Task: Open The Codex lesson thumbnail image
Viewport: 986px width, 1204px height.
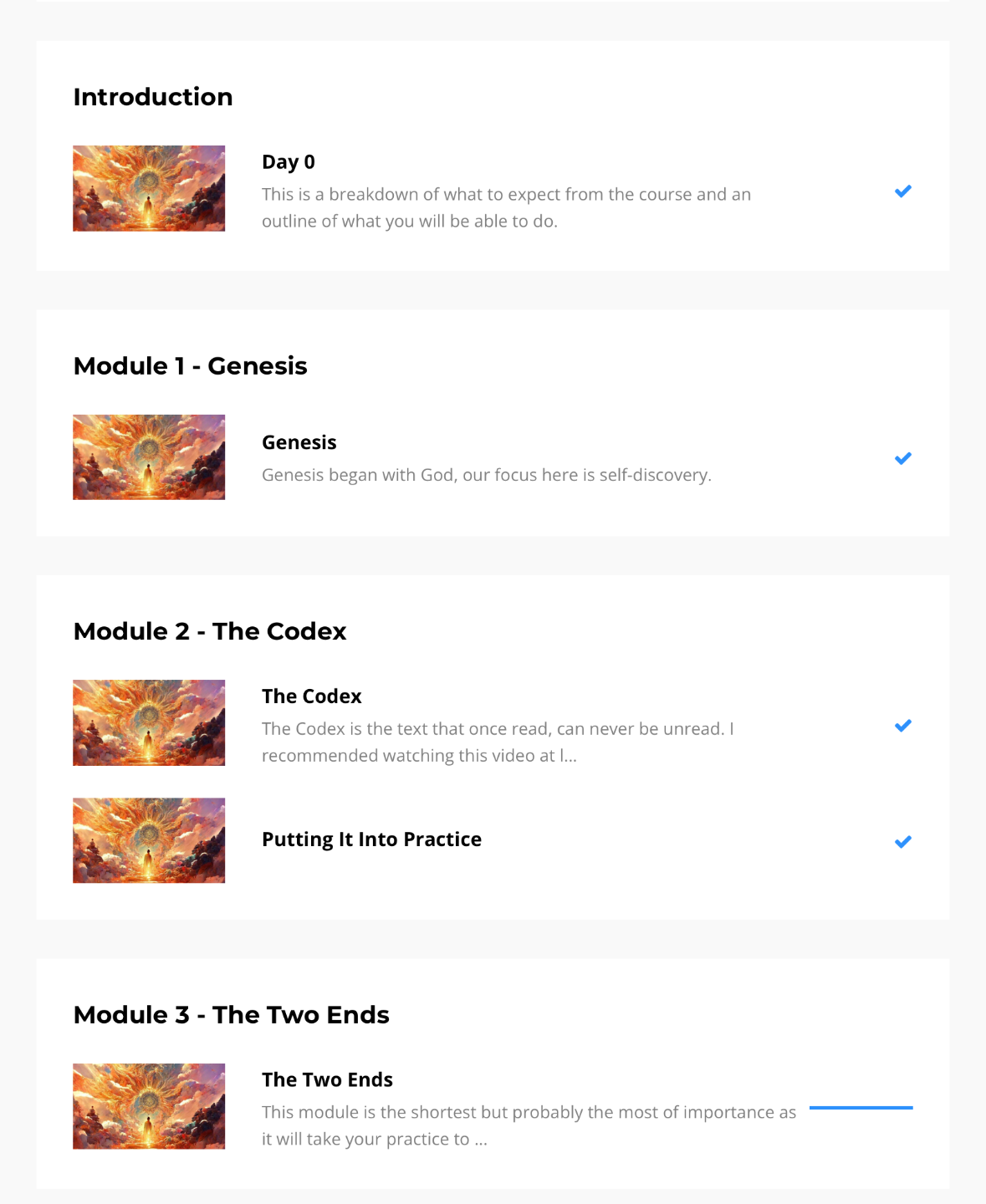Action: 149,722
